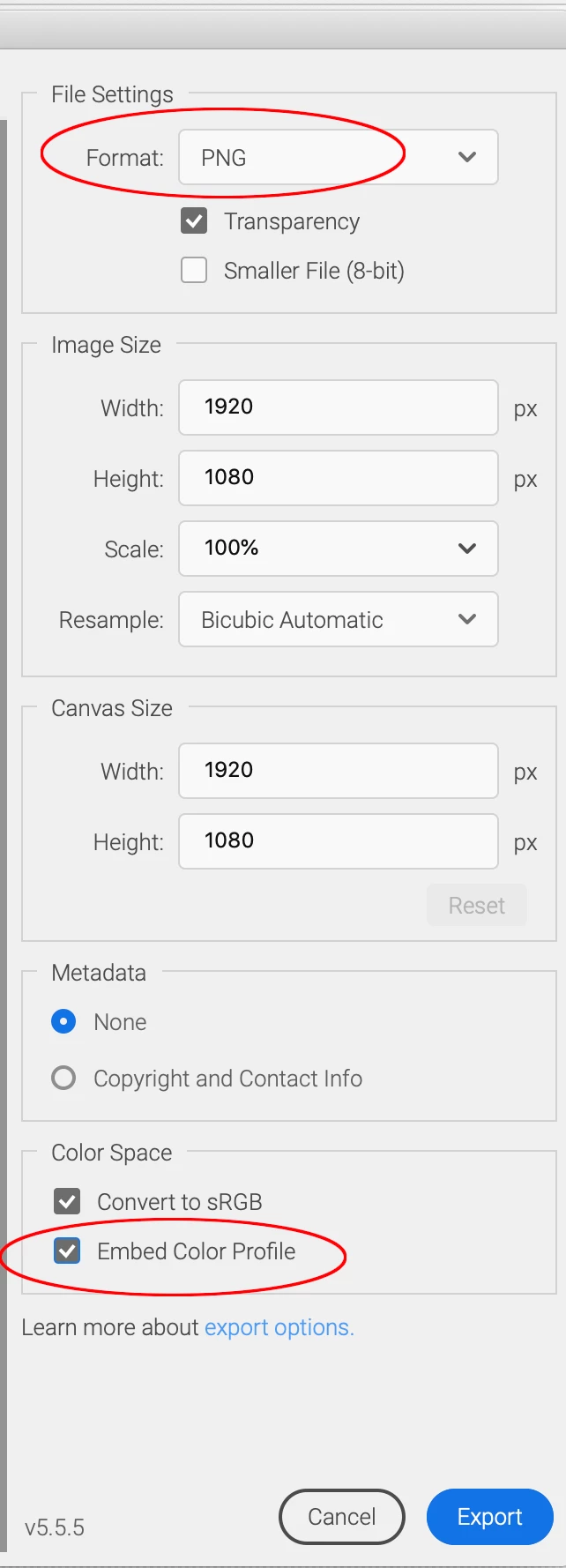Click the blue Export button
The height and width of the screenshot is (1568, 566).
(489, 1517)
